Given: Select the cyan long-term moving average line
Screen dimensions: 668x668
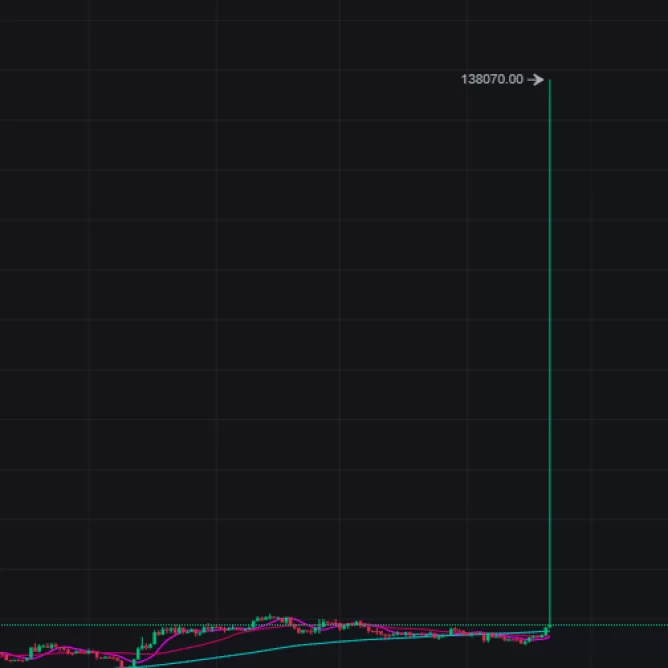Looking at the screenshot, I should pyautogui.click(x=300, y=645).
